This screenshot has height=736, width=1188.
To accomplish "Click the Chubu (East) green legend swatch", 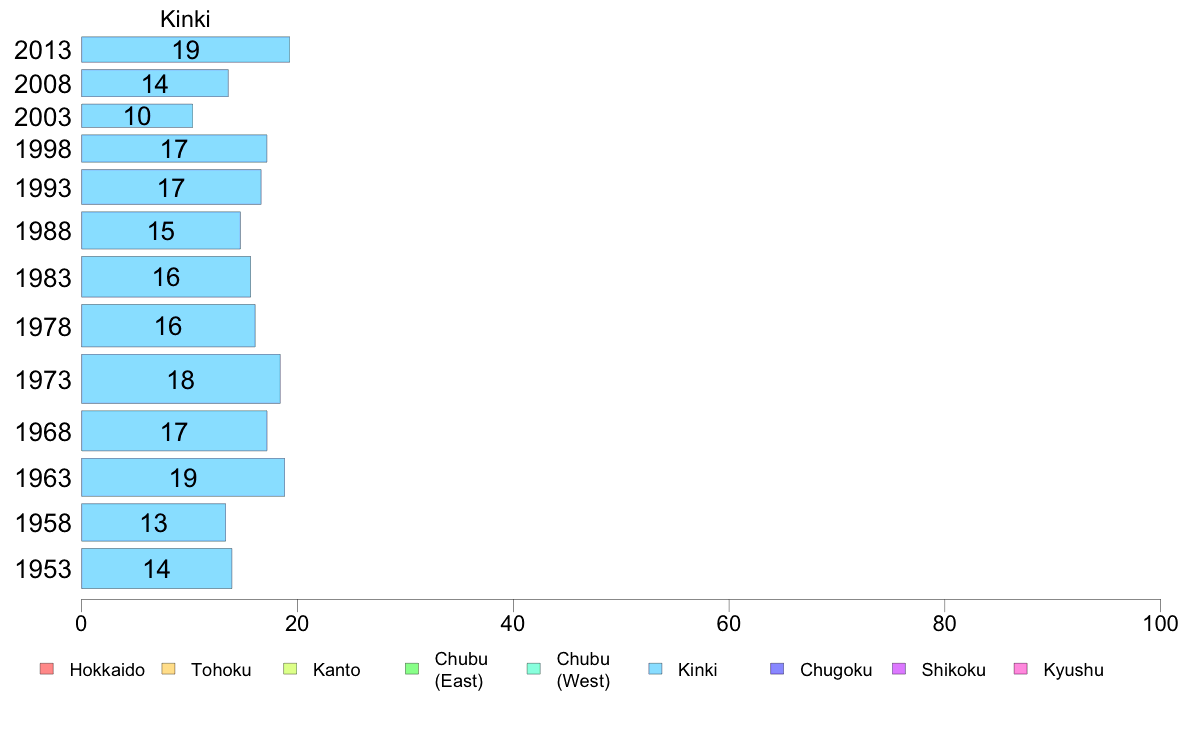I will [411, 669].
